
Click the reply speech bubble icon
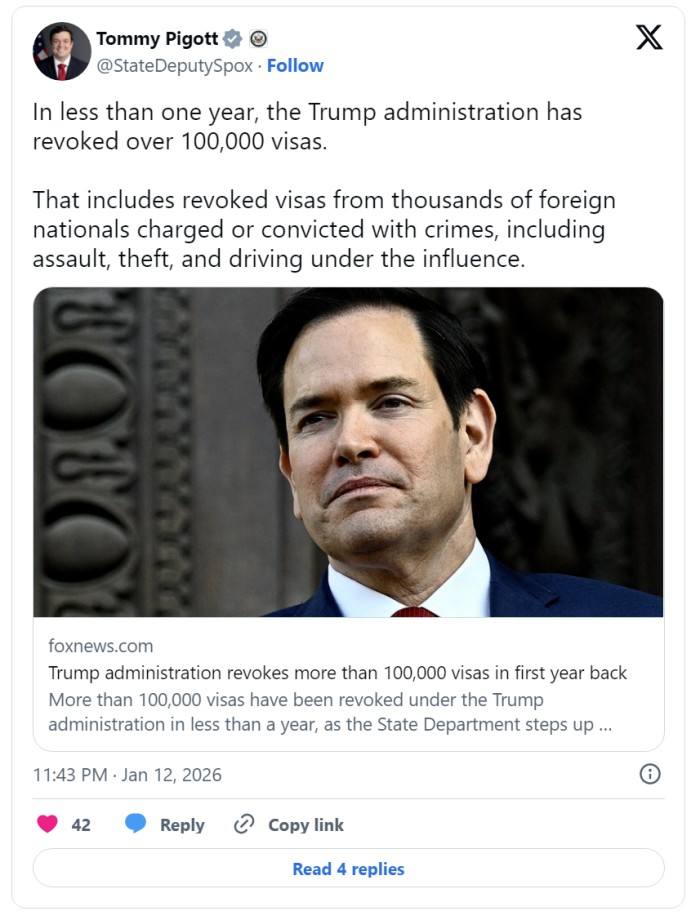point(136,825)
